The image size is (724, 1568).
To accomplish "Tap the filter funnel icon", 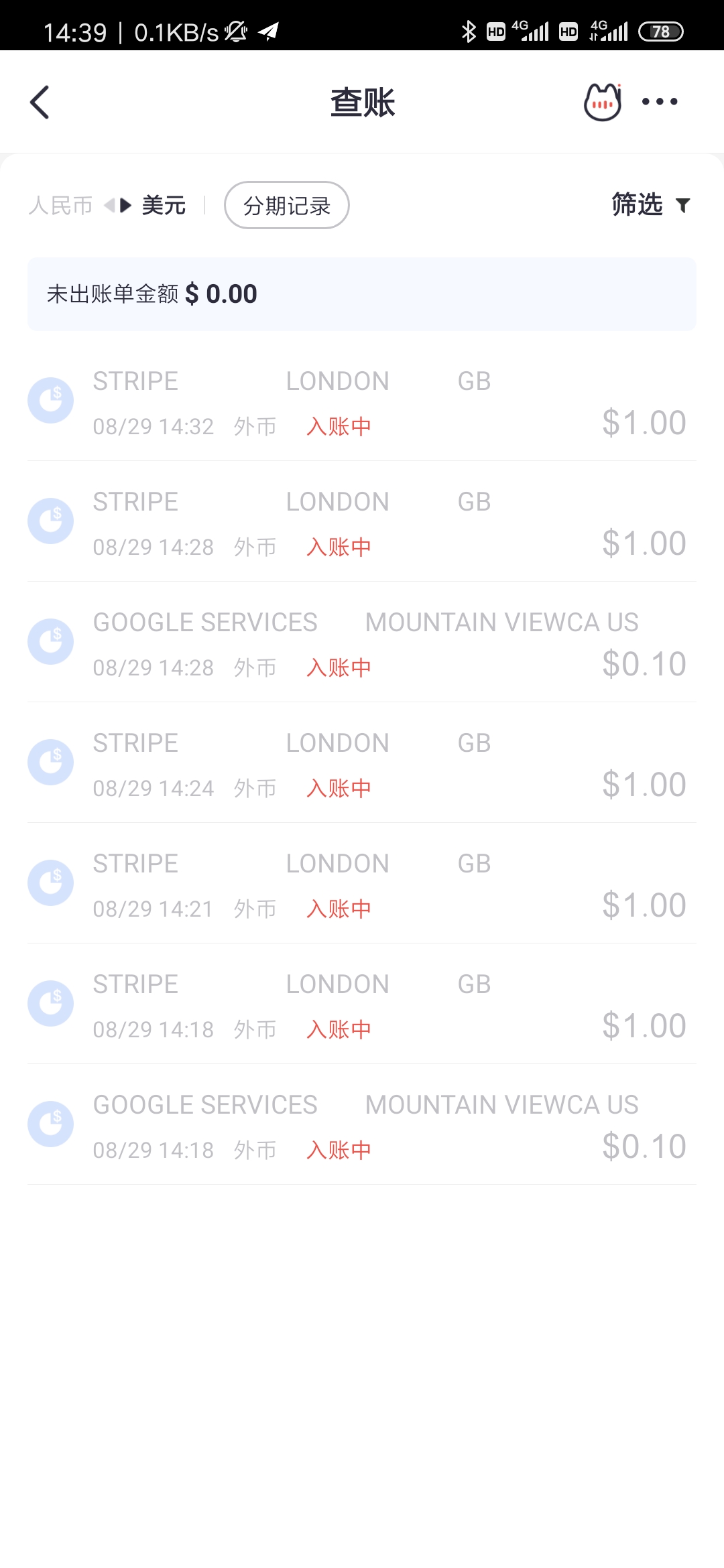I will 682,206.
